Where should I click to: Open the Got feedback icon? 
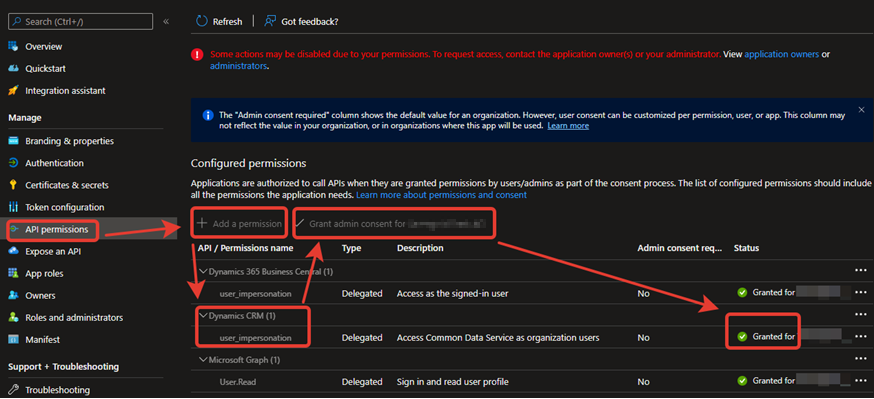coord(270,21)
